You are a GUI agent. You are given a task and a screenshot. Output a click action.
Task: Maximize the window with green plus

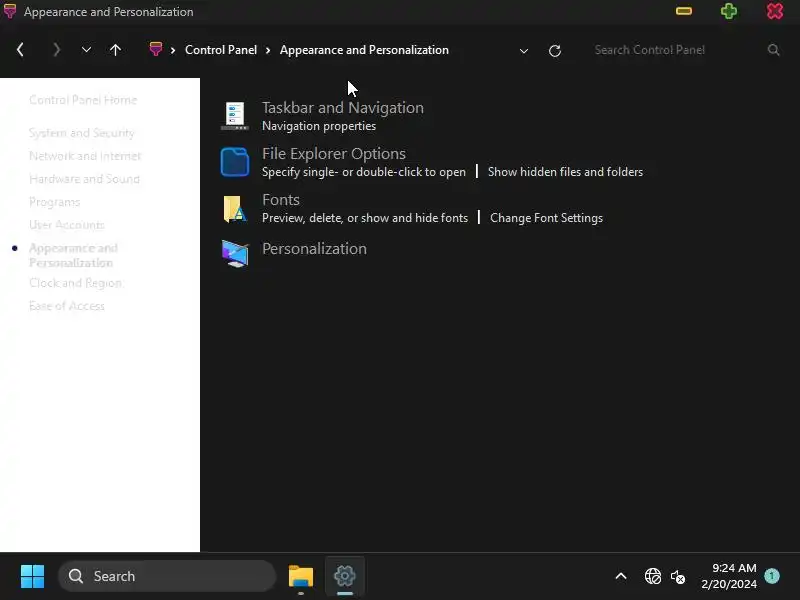coord(729,11)
